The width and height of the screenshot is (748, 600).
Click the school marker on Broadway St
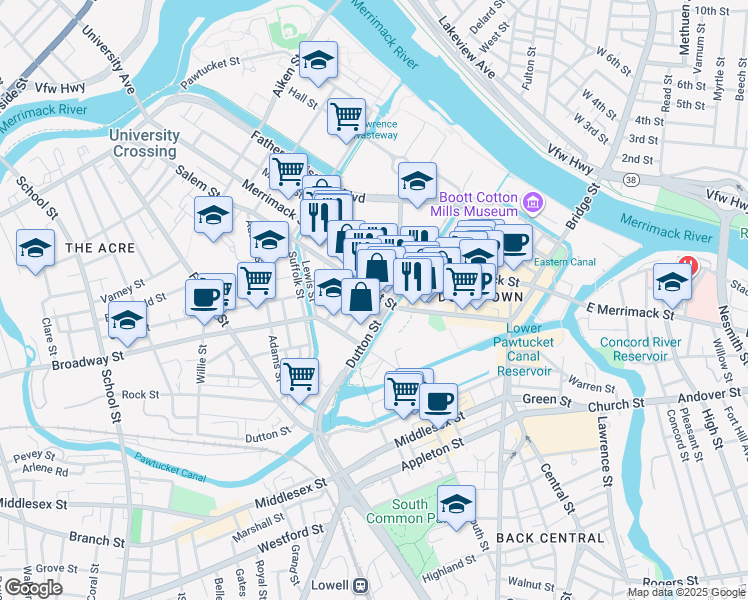(x=127, y=321)
